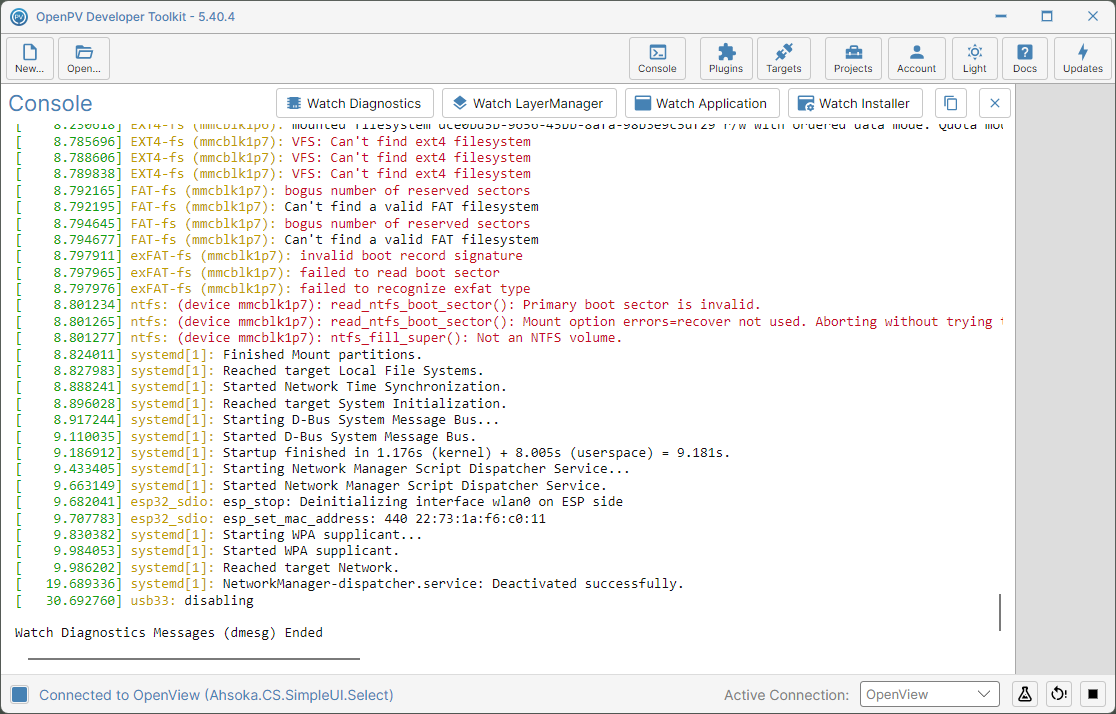Start Watch Application
The image size is (1116, 714).
(702, 103)
